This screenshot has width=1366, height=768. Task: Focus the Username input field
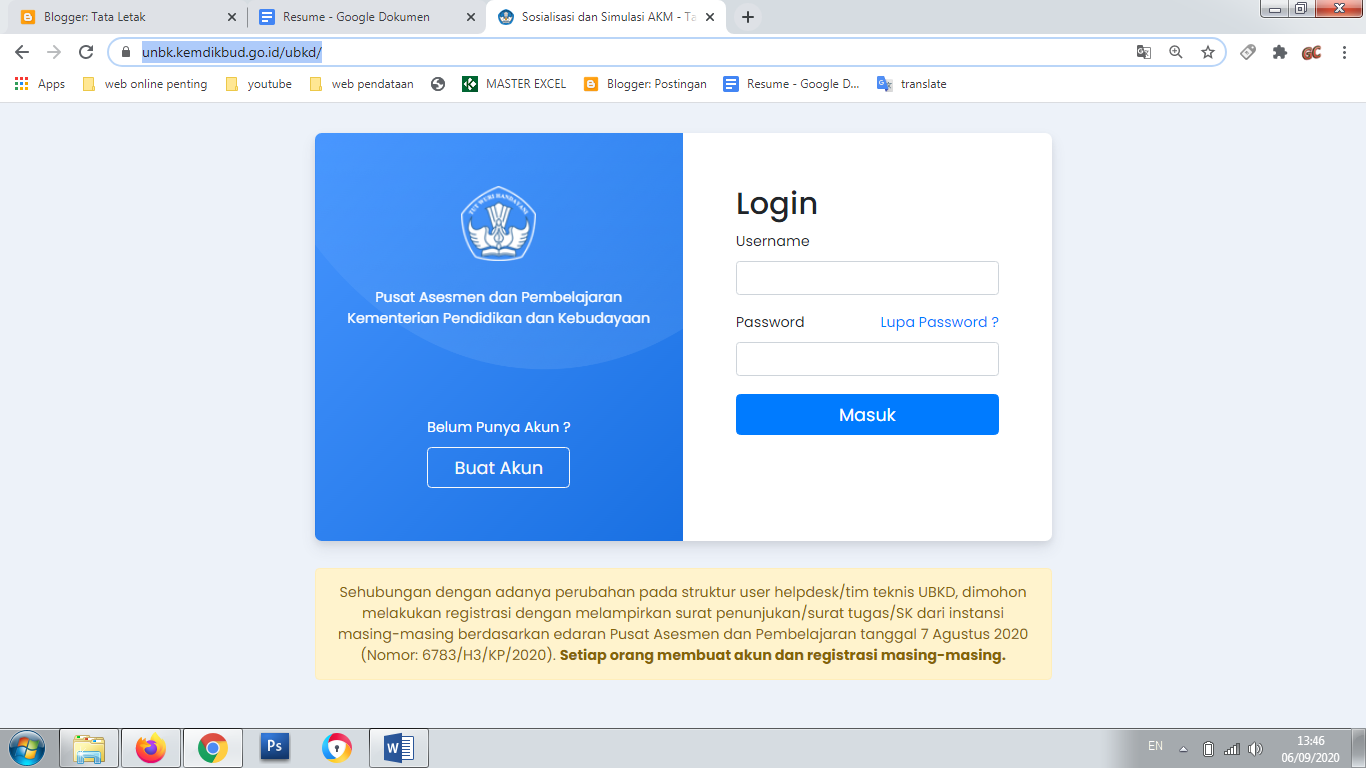tap(867, 278)
